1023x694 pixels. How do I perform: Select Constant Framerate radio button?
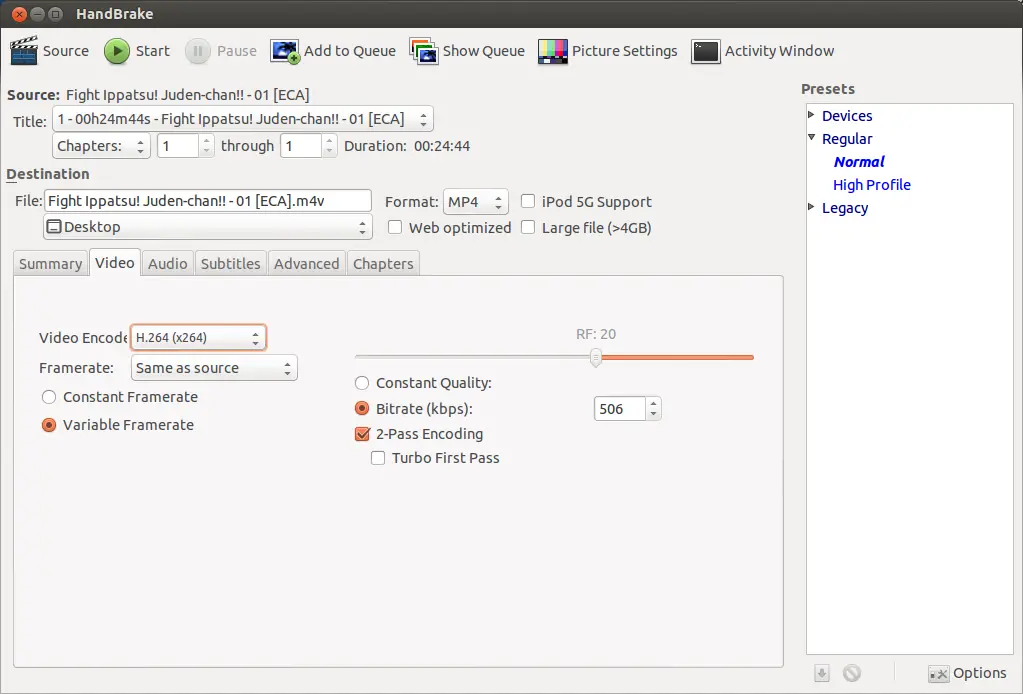coord(49,397)
